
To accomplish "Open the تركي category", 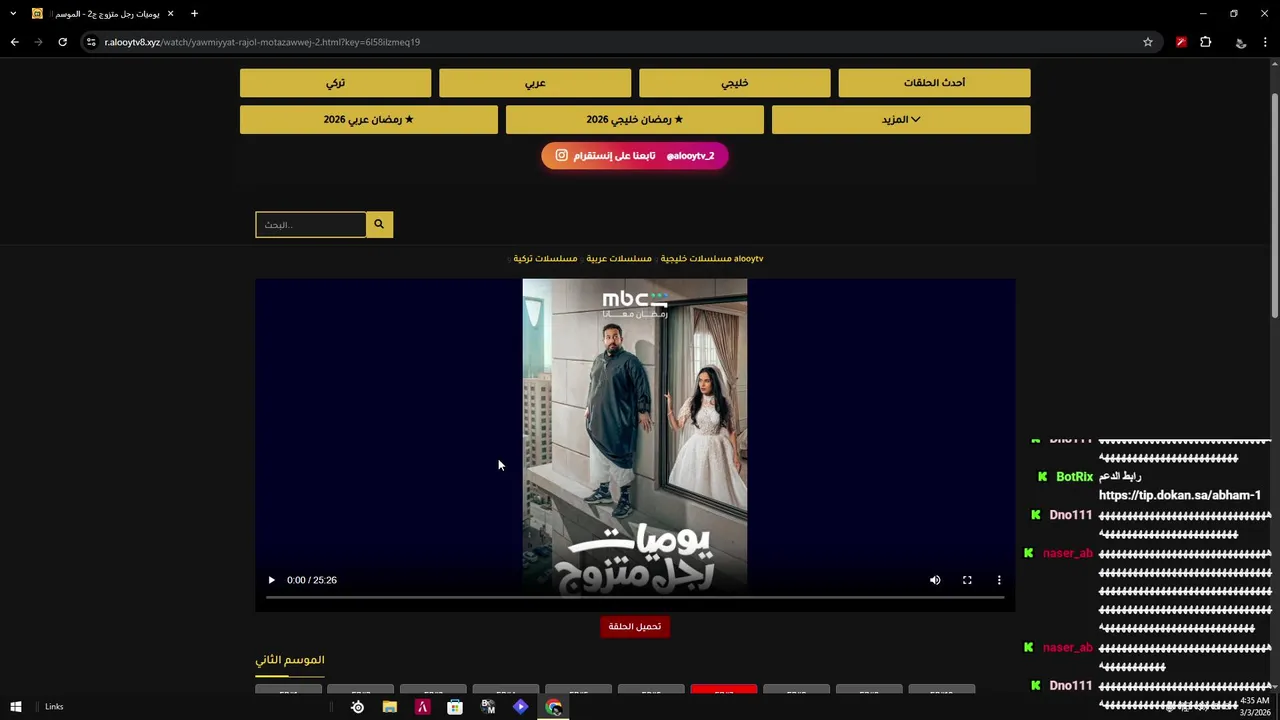I will click(335, 83).
